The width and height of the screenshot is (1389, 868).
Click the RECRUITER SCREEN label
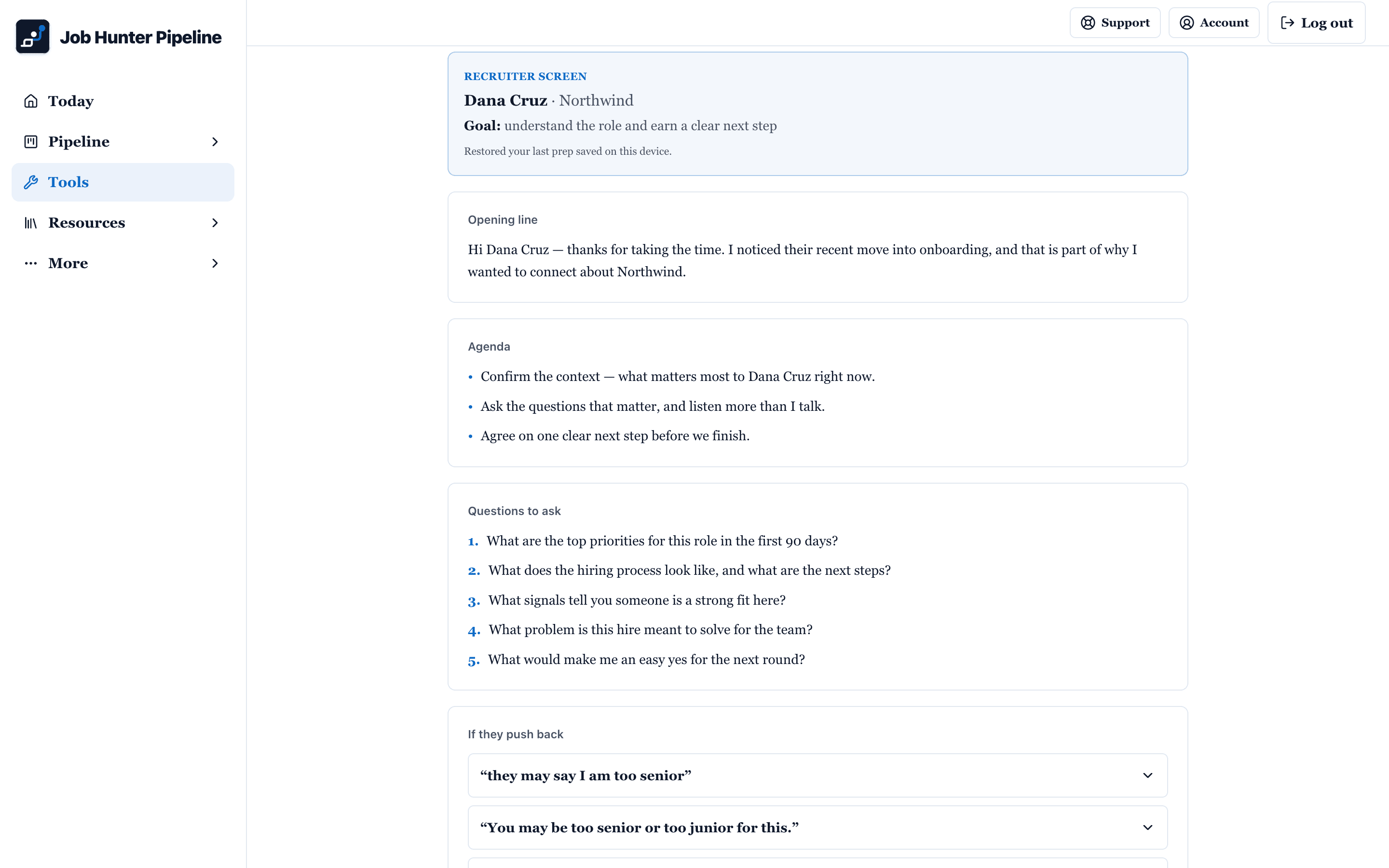[525, 76]
